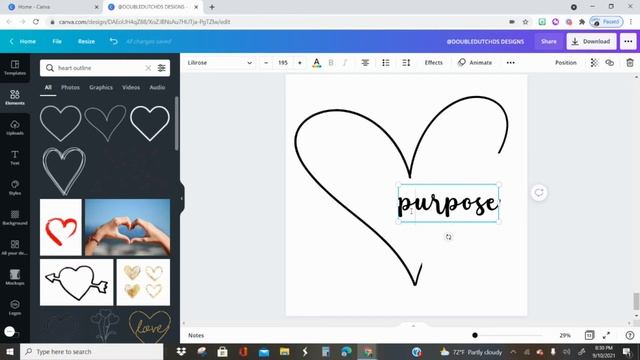The height and width of the screenshot is (360, 640).
Task: Open the Windows Start menu
Action: click(10, 351)
